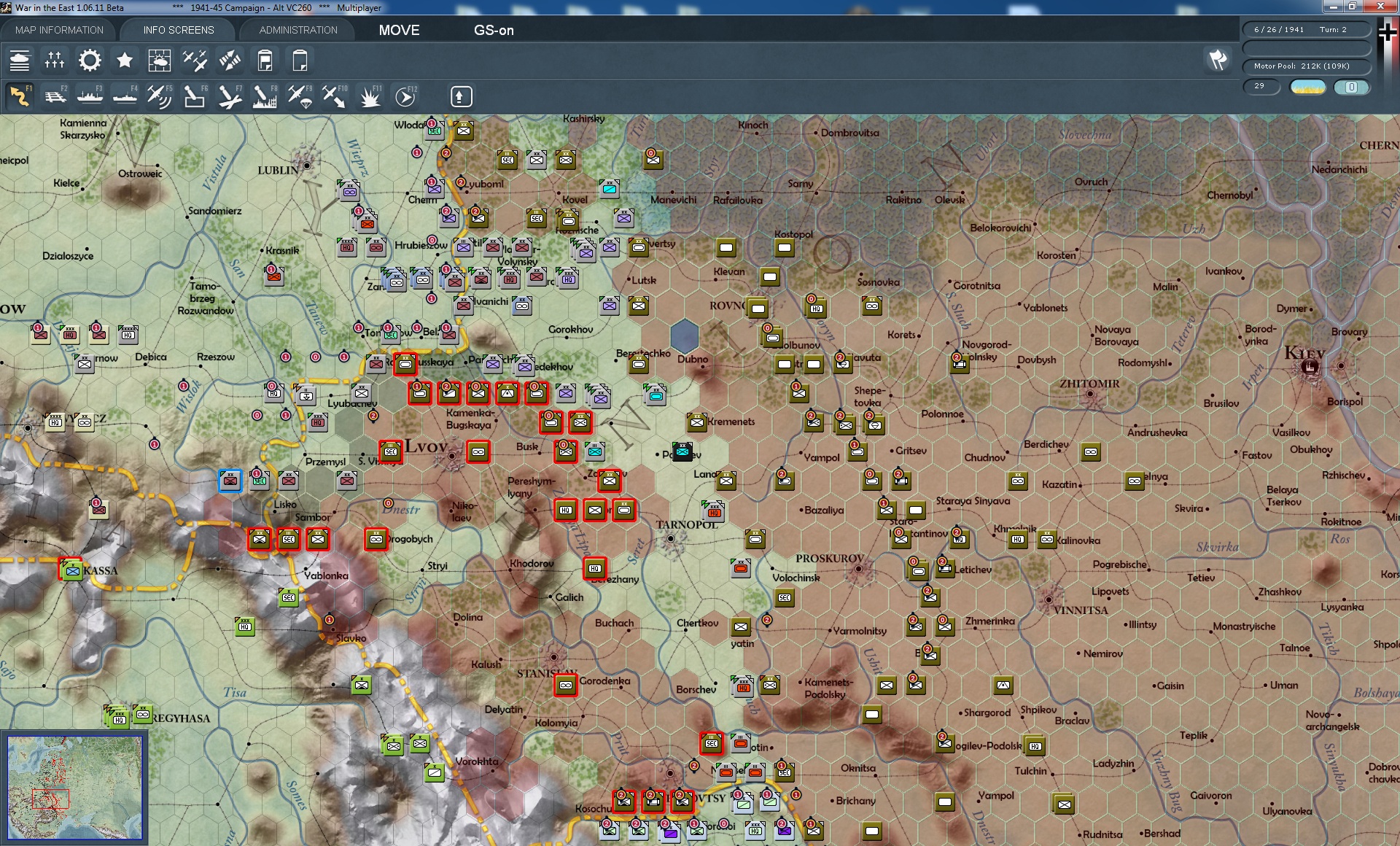The width and height of the screenshot is (1400, 846).
Task: Open the order of battle screen icon
Action: coord(20,60)
